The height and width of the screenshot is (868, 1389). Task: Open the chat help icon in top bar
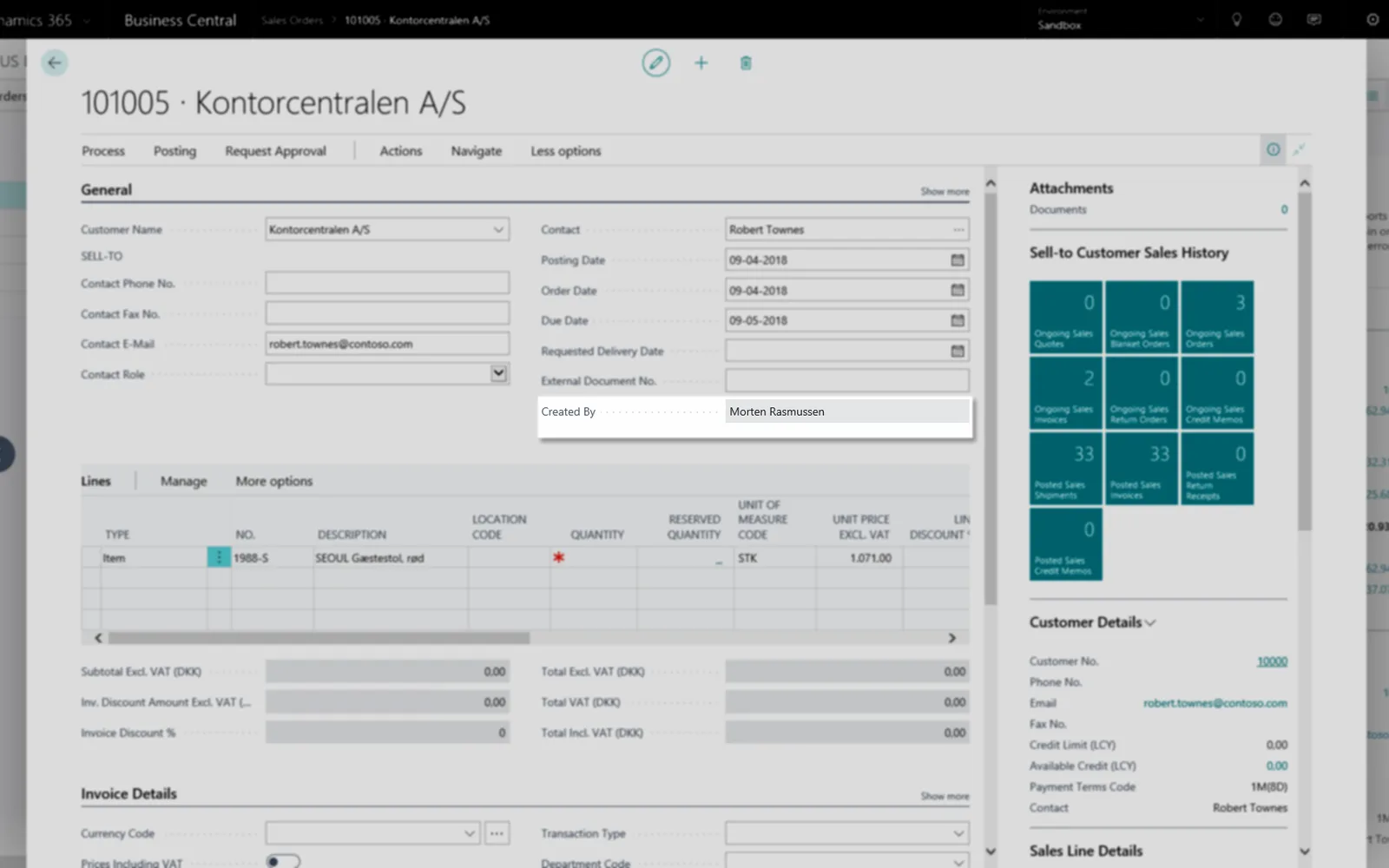(x=1314, y=19)
